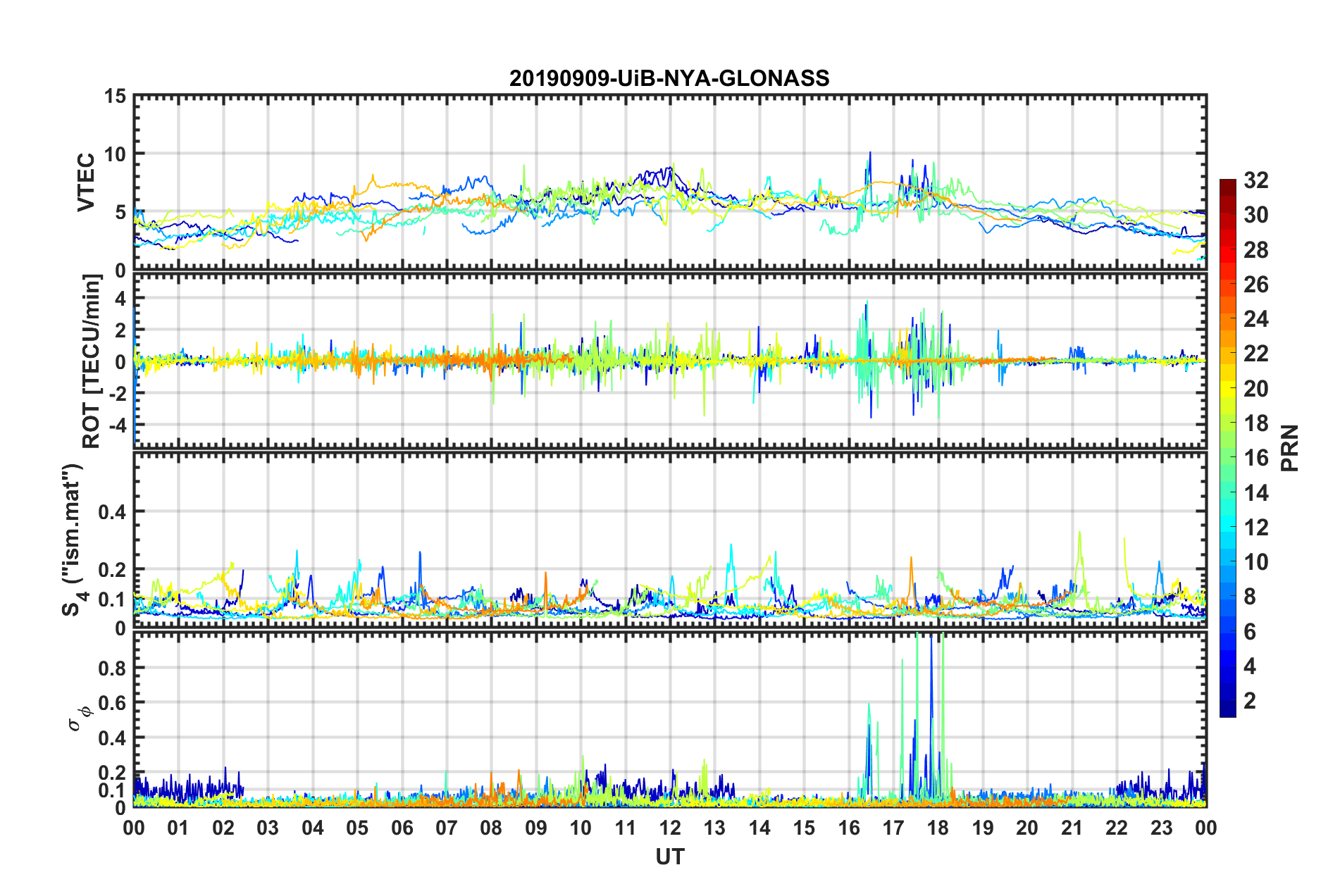This screenshot has height=896, width=1340.
Task: Click PRN colorbar tick label "8"
Action: coord(1250,597)
